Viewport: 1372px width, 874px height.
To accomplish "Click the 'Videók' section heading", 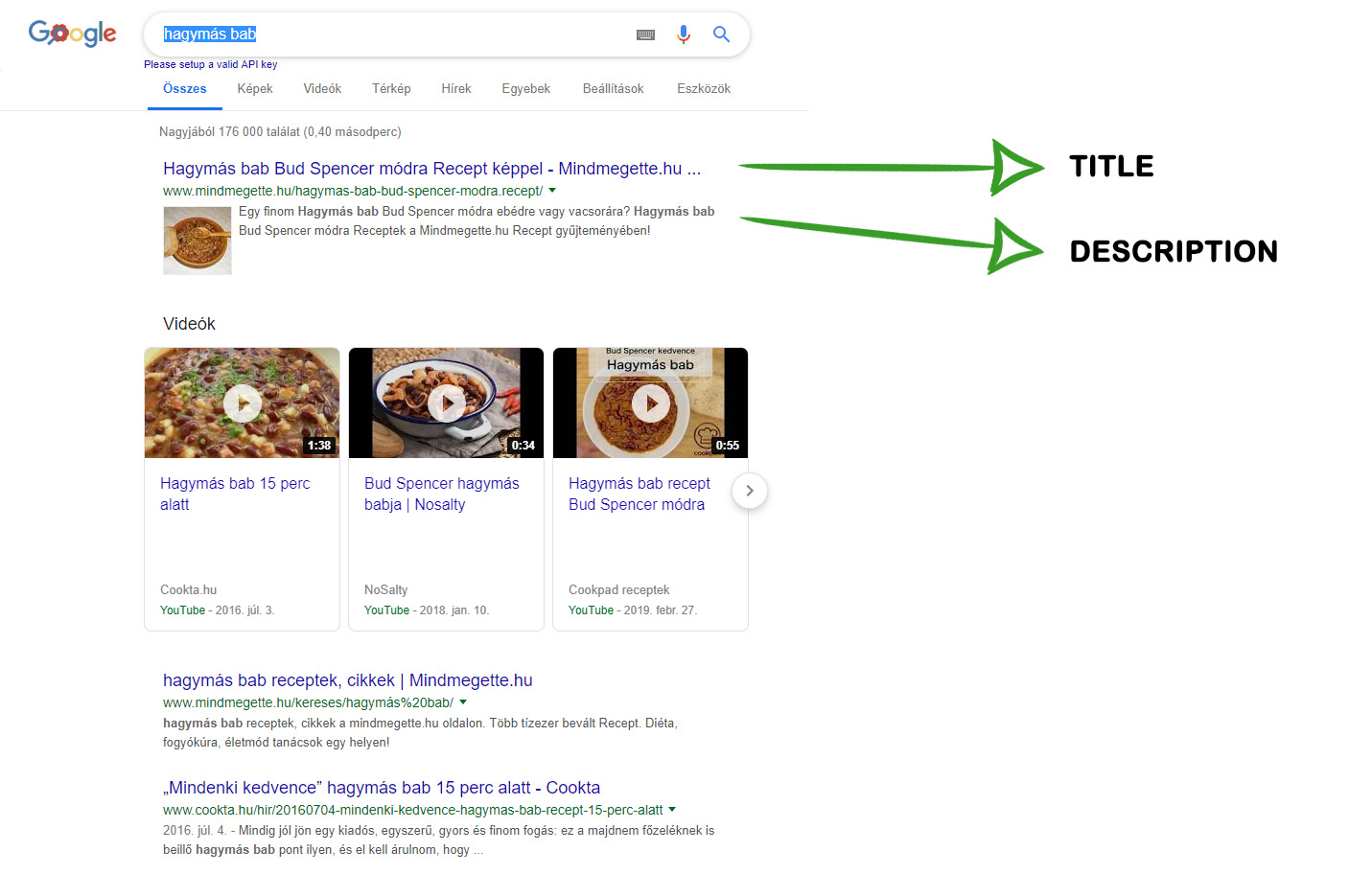I will tap(190, 324).
